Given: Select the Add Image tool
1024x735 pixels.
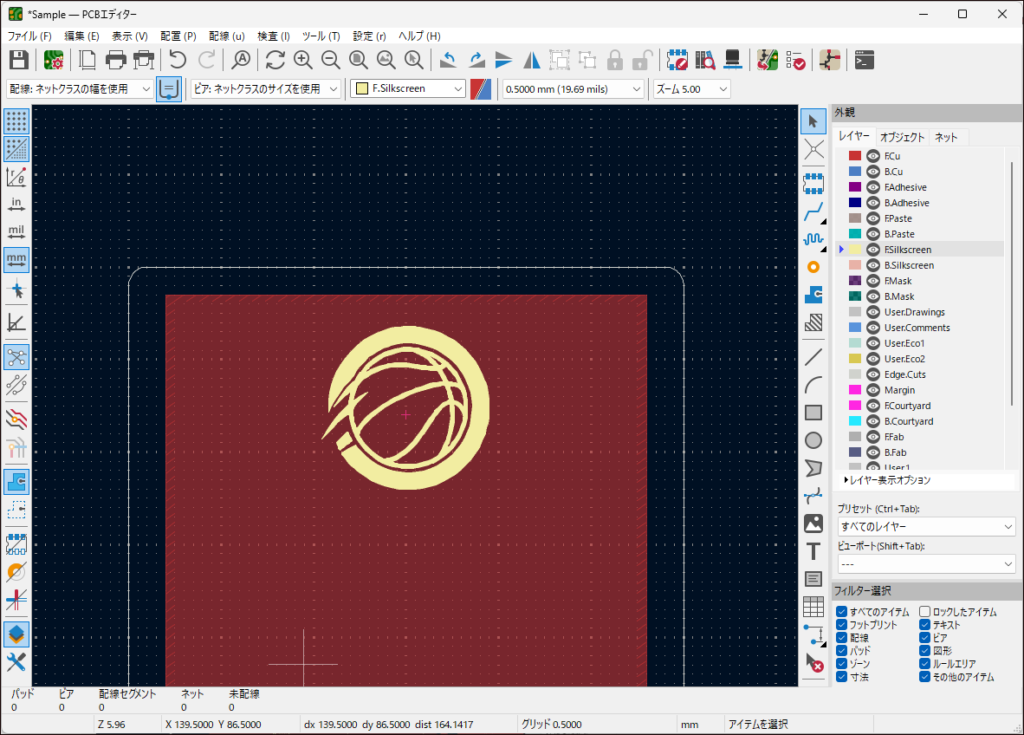Looking at the screenshot, I should pyautogui.click(x=814, y=523).
